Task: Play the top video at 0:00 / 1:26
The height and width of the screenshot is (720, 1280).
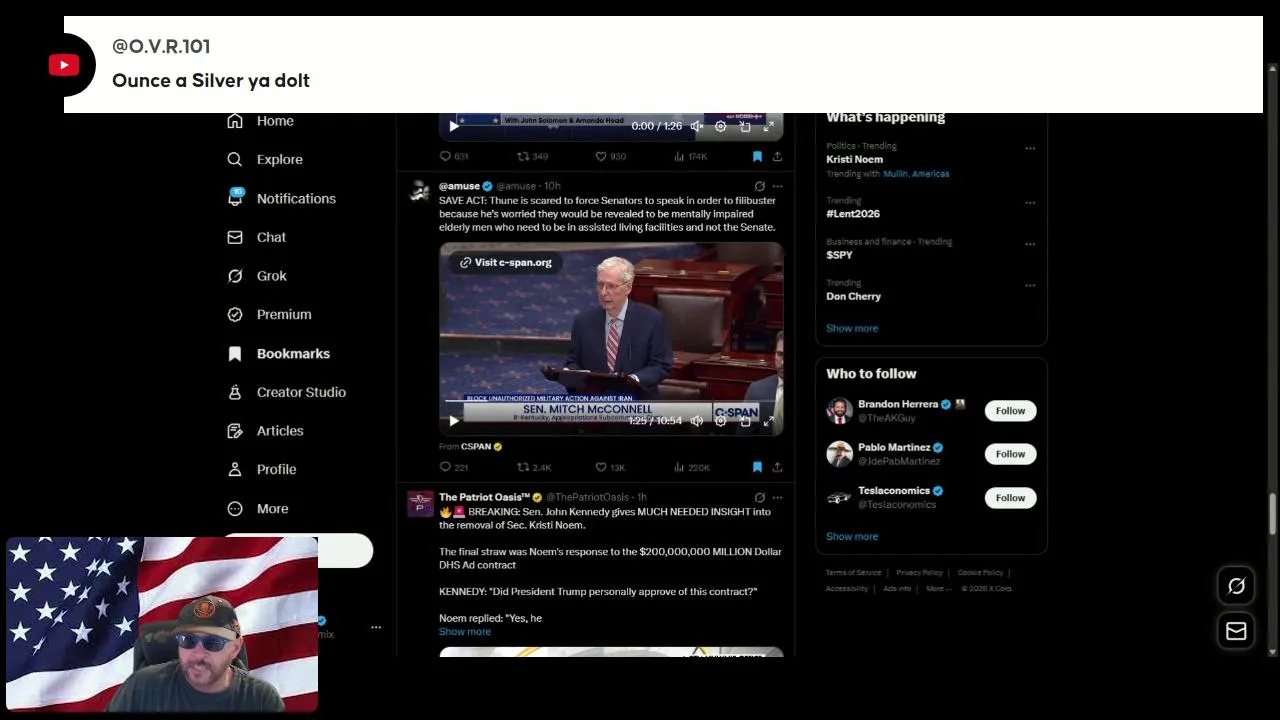Action: tap(454, 126)
